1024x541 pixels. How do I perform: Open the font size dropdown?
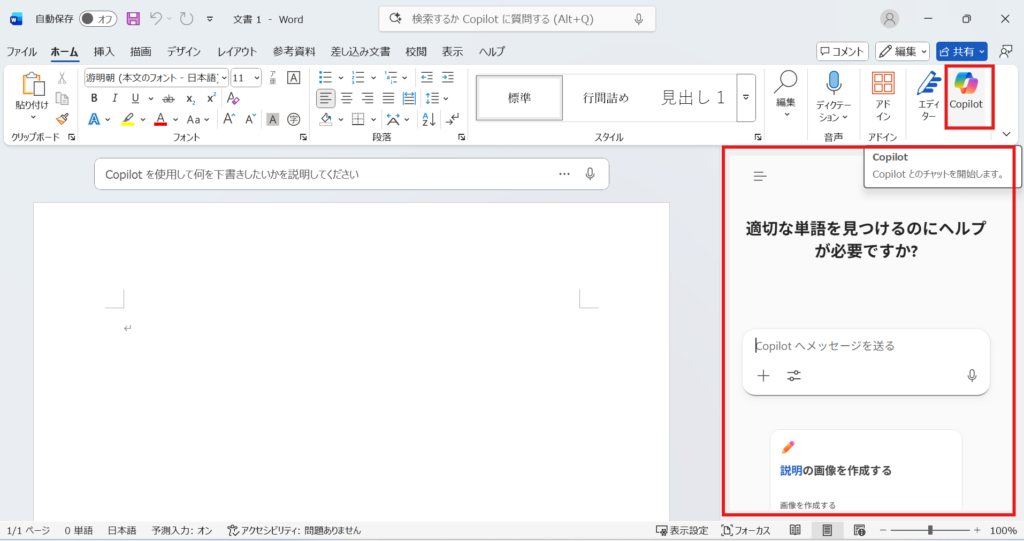[257, 77]
